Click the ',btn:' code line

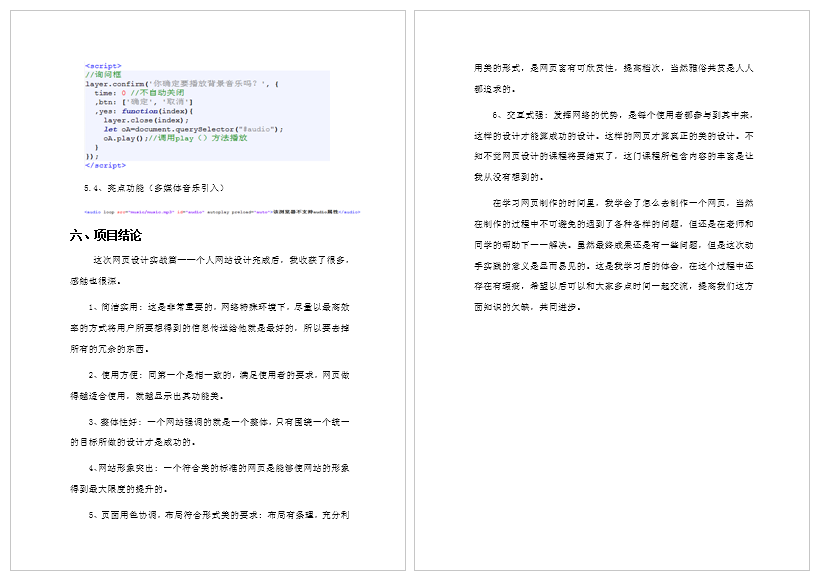[144, 102]
